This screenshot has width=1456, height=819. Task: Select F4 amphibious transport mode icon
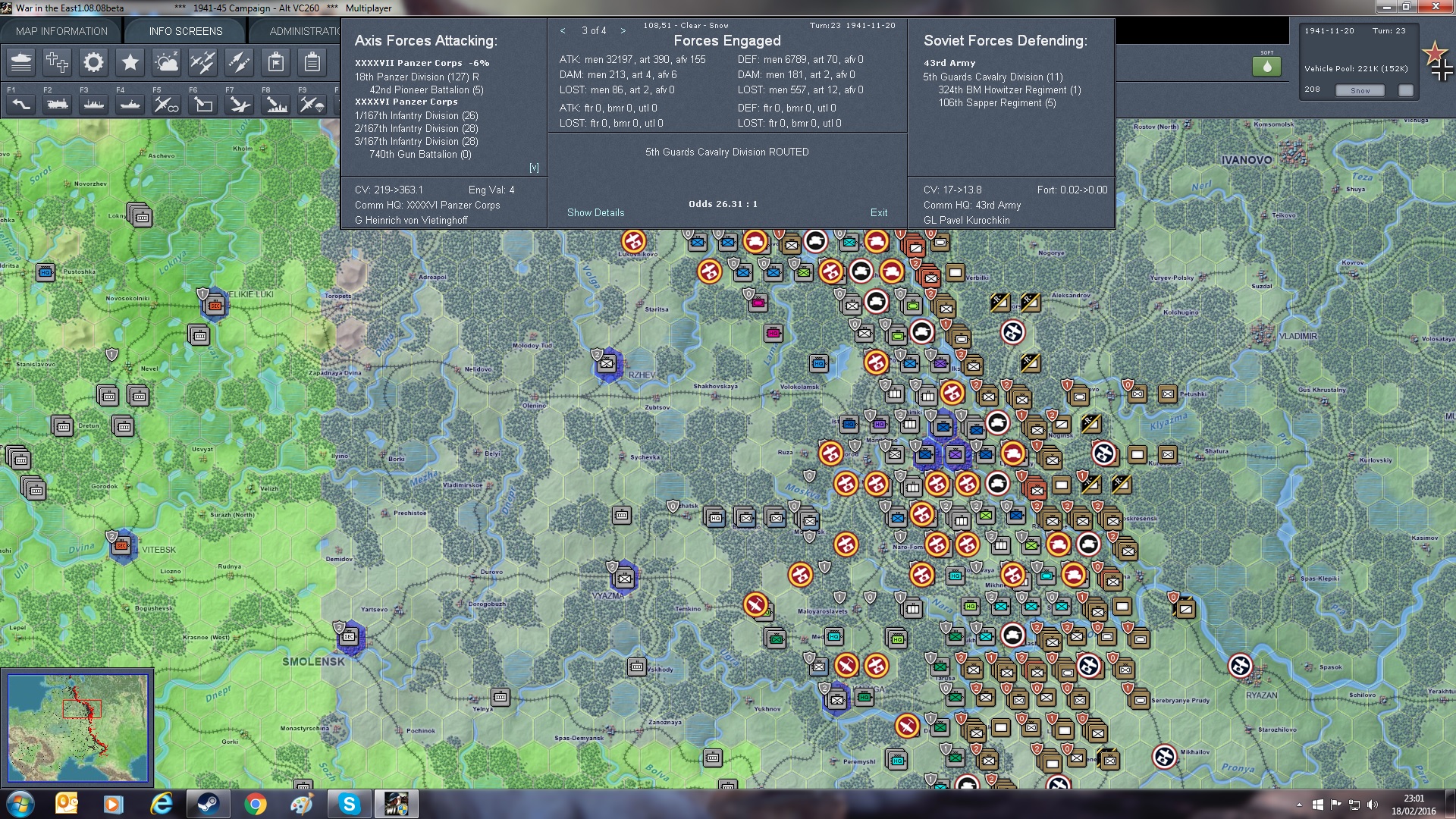coord(130,105)
